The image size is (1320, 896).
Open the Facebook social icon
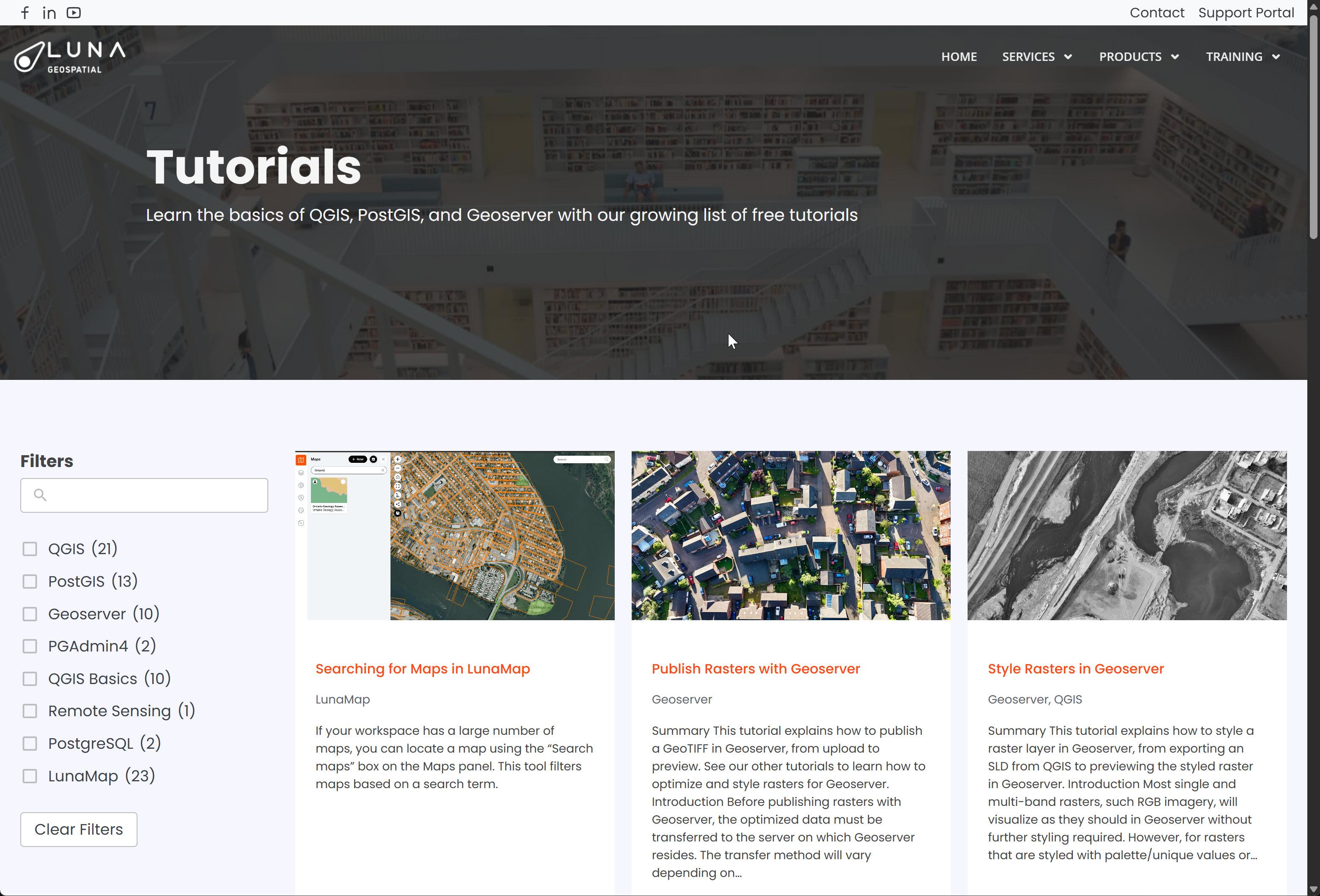(25, 13)
